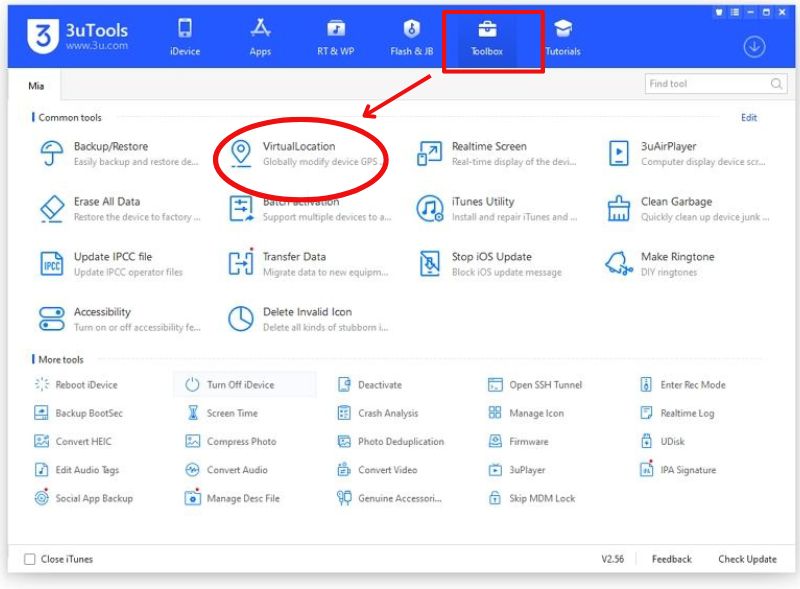Screen dimensions: 800x589
Task: Edit the Common tools list
Action: [748, 117]
